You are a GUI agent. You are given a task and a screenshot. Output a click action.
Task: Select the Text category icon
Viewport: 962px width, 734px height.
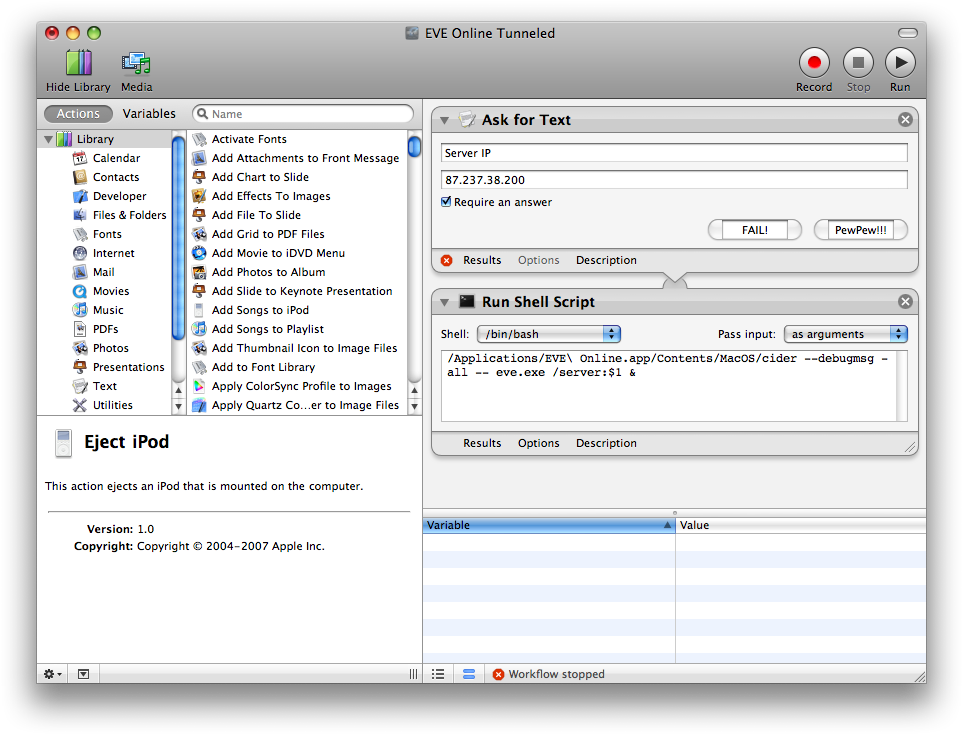pyautogui.click(x=80, y=387)
